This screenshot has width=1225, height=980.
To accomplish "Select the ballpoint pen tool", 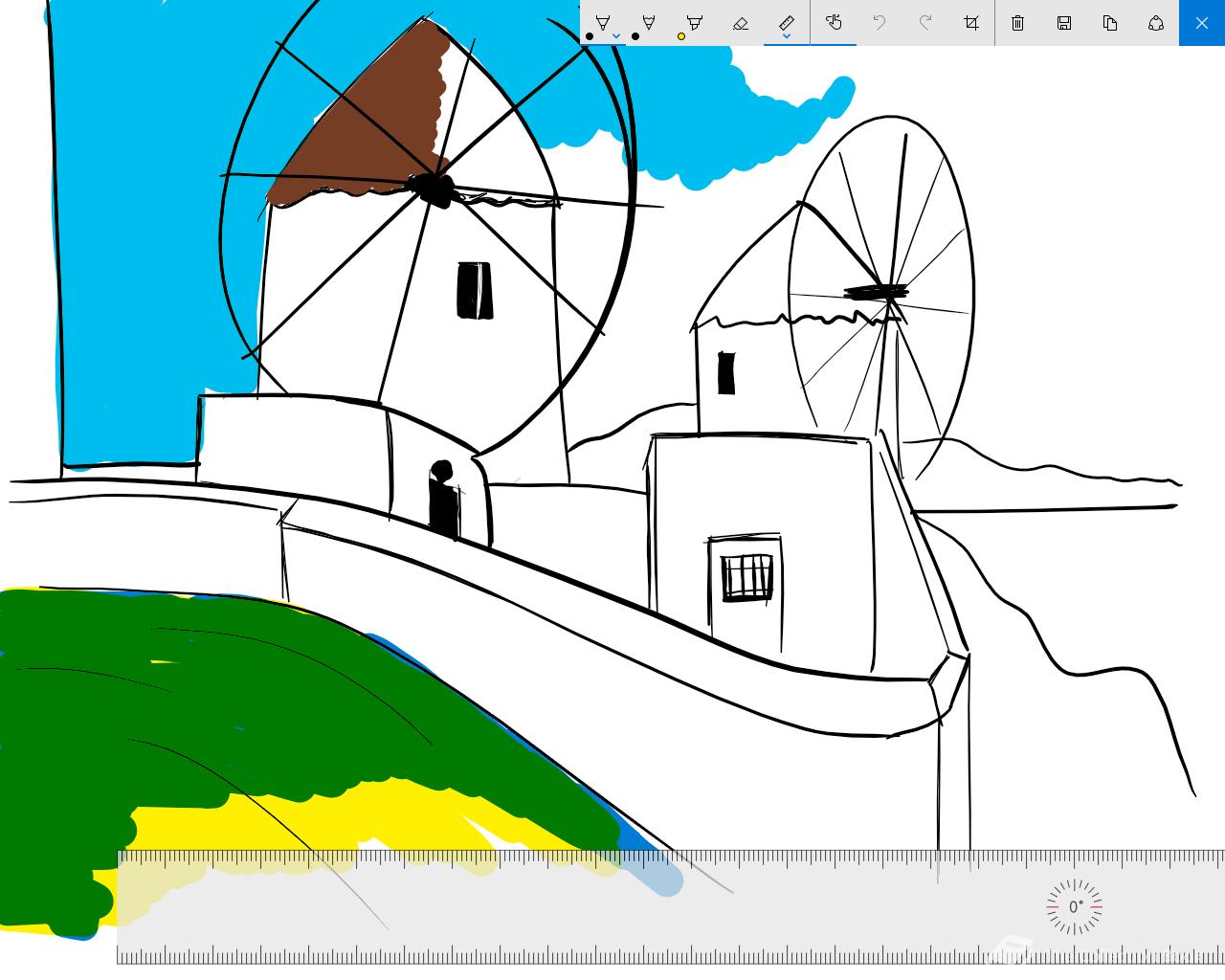I will pyautogui.click(x=603, y=22).
